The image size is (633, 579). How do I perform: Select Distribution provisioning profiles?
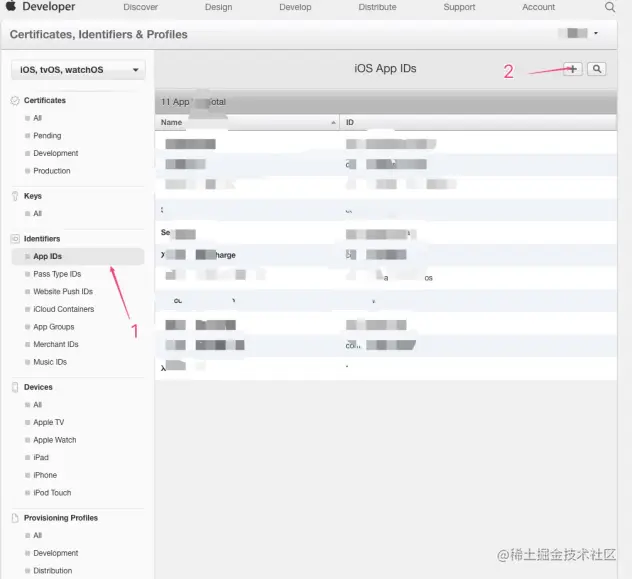point(52,571)
